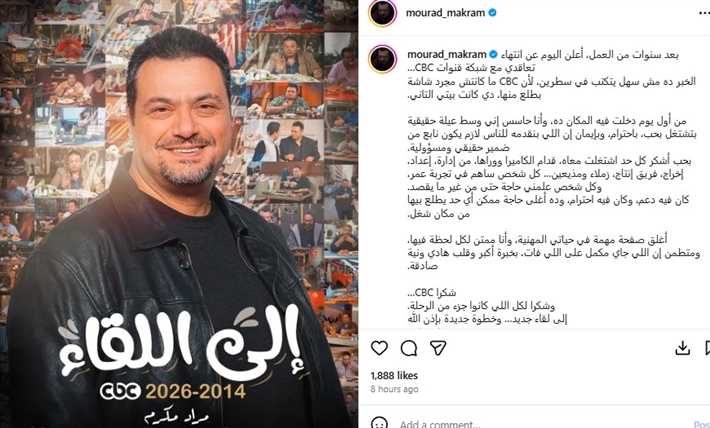Click the 8 hours ago timestamp

tap(394, 389)
